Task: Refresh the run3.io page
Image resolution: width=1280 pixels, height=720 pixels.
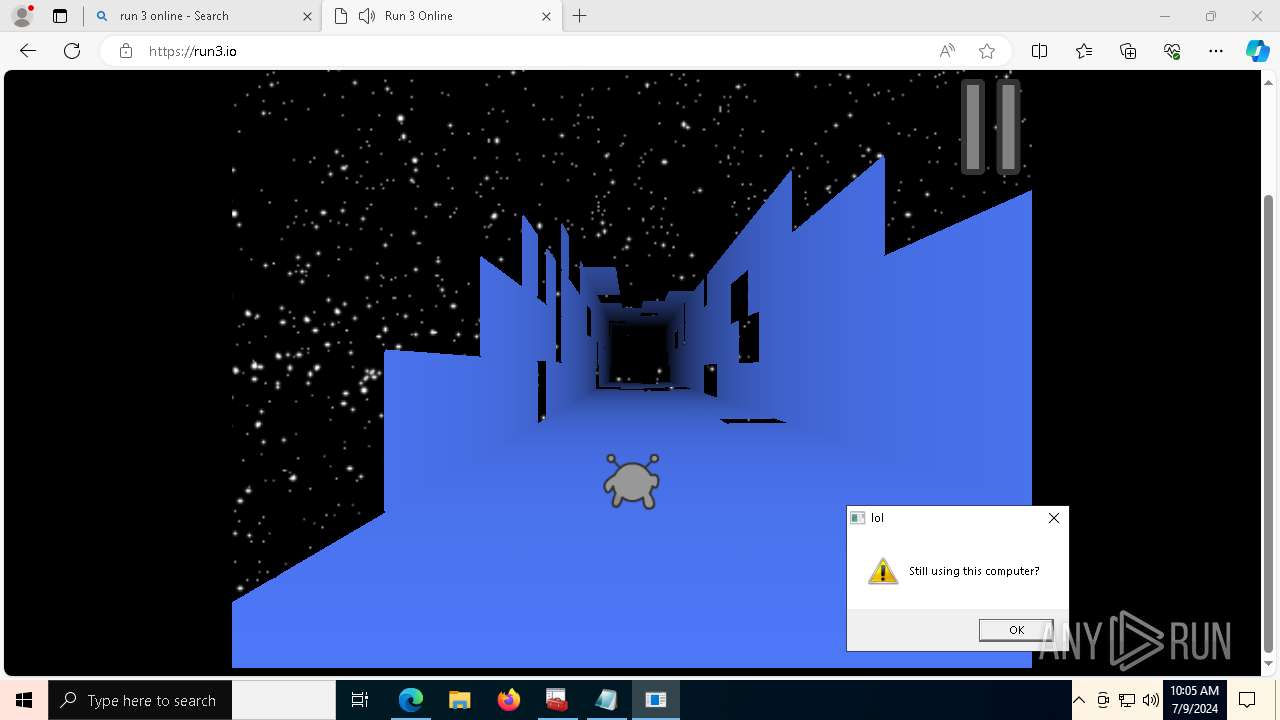Action: click(x=72, y=51)
